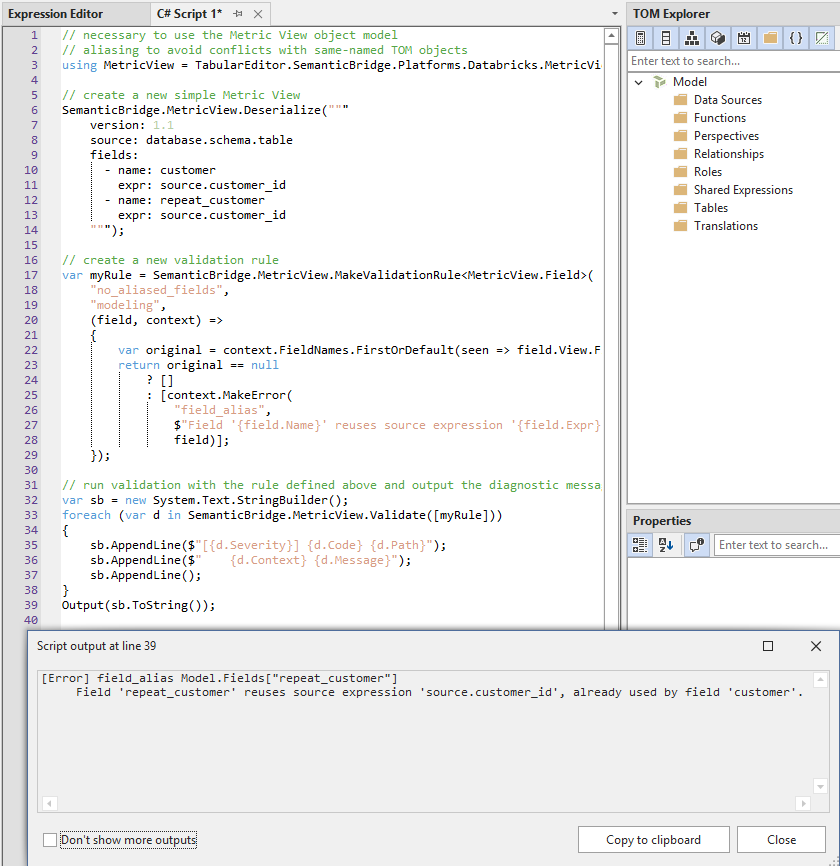Switch Properties to categorized view

coord(640,545)
